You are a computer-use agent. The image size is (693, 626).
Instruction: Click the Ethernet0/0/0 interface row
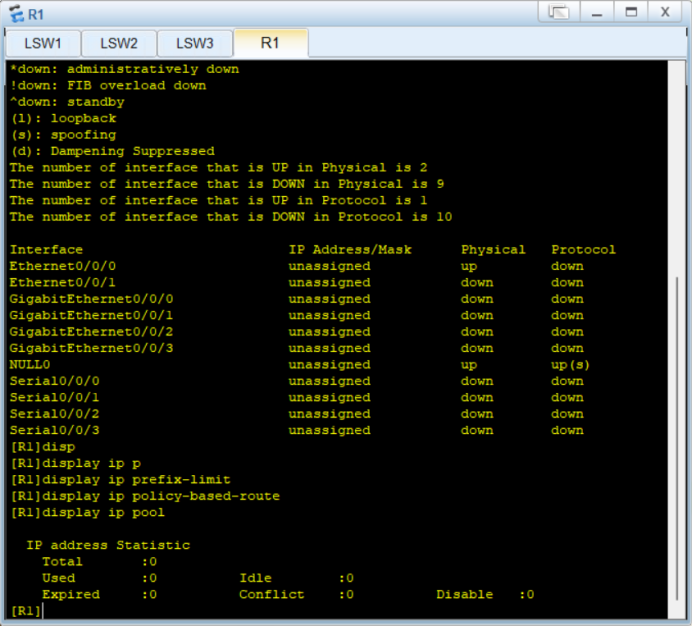click(x=297, y=266)
